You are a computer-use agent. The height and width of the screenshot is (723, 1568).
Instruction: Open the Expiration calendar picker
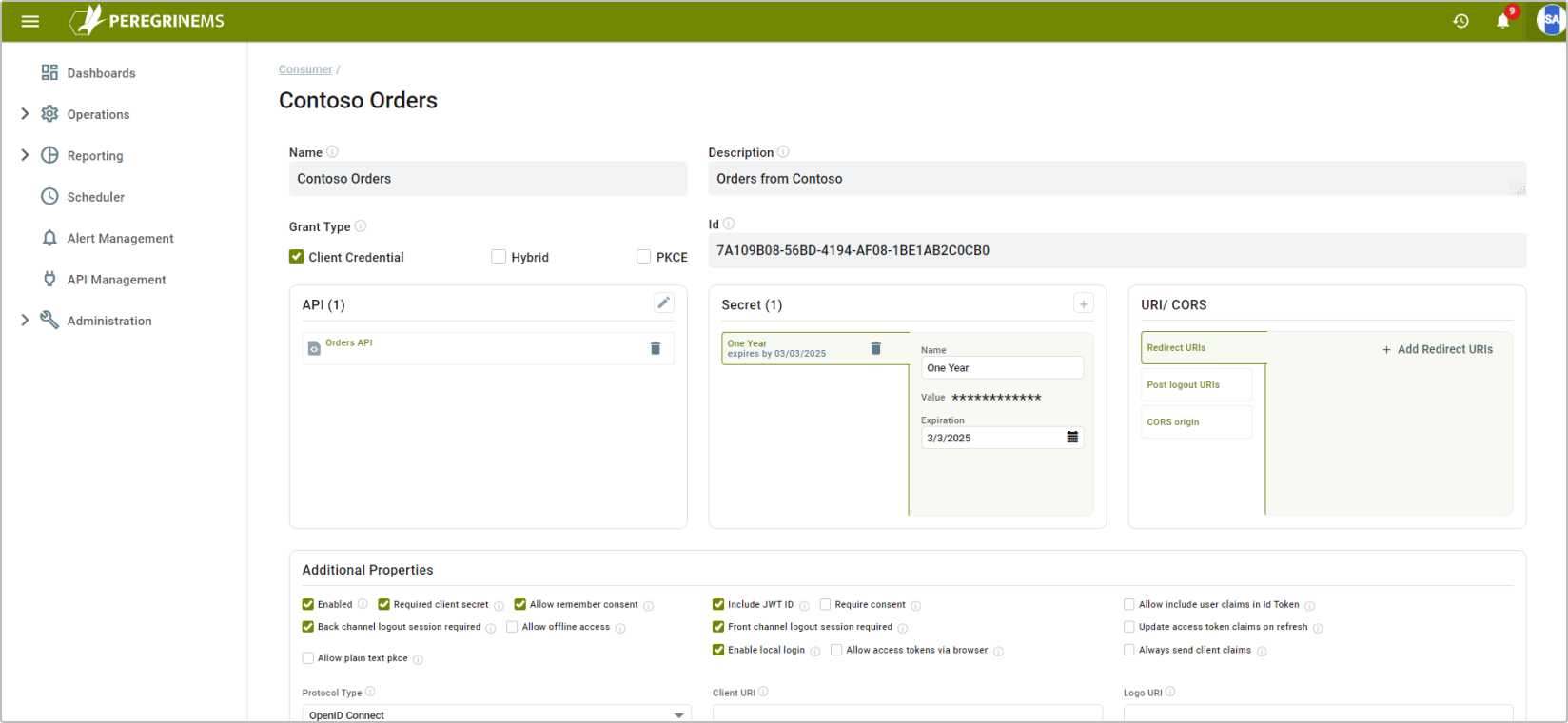1072,437
